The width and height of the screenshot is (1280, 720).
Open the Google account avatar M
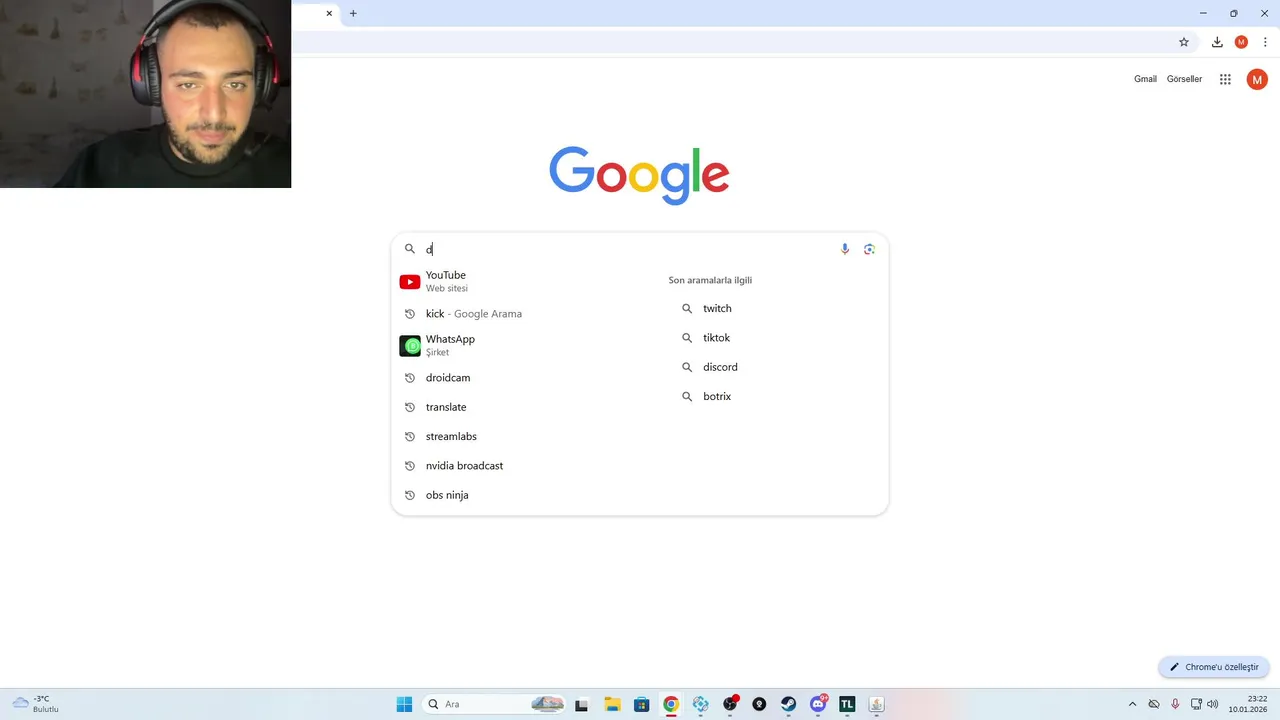(x=1257, y=79)
